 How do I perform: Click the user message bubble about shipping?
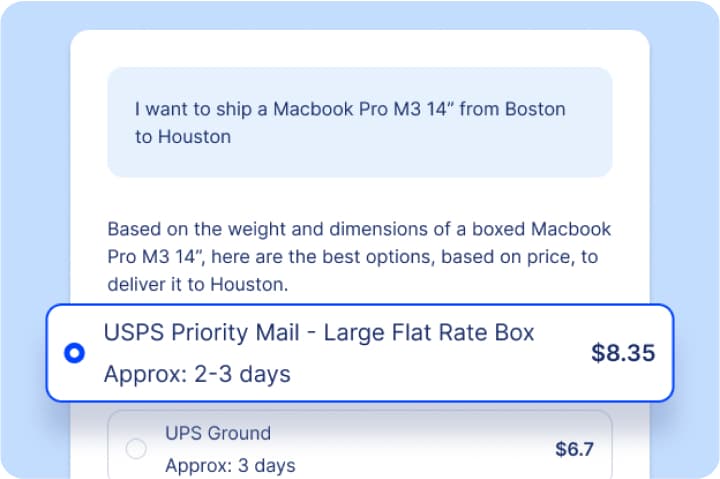point(359,122)
